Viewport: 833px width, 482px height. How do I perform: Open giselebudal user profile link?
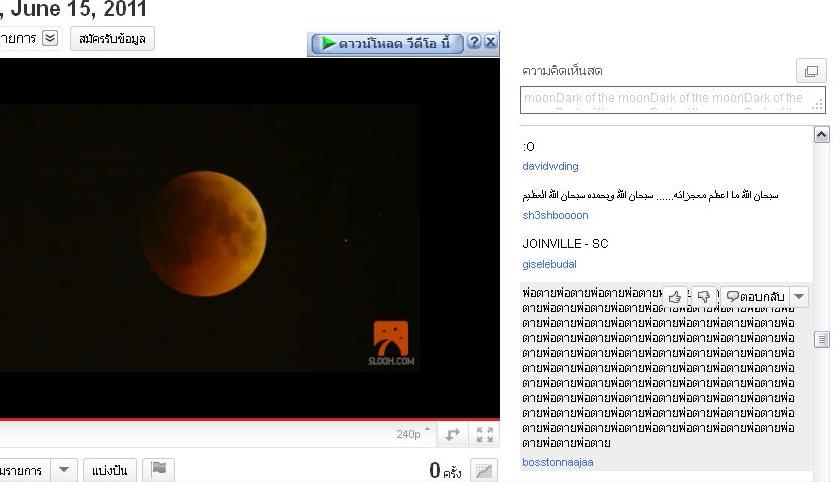tap(549, 264)
